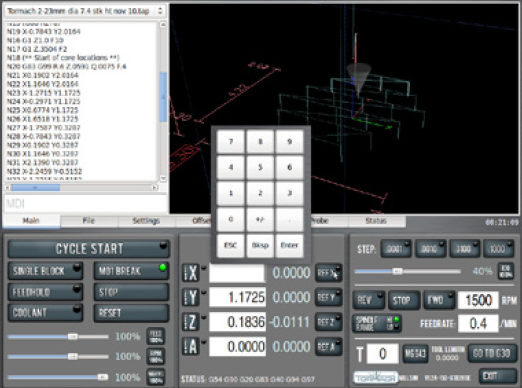Tap the Bksp key on keypad
The height and width of the screenshot is (388, 522).
pos(260,245)
